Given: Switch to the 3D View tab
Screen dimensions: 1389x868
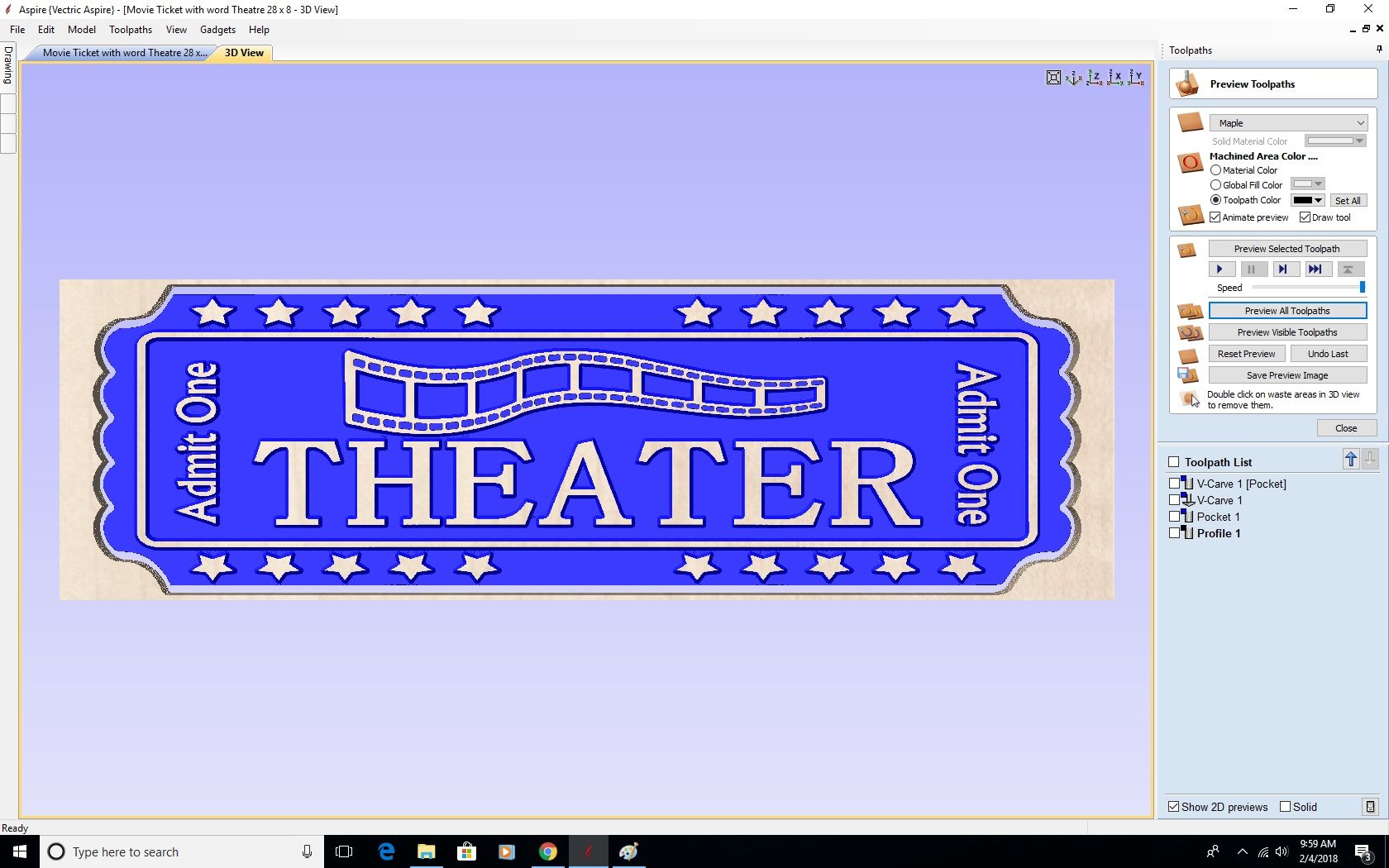Looking at the screenshot, I should pyautogui.click(x=243, y=52).
